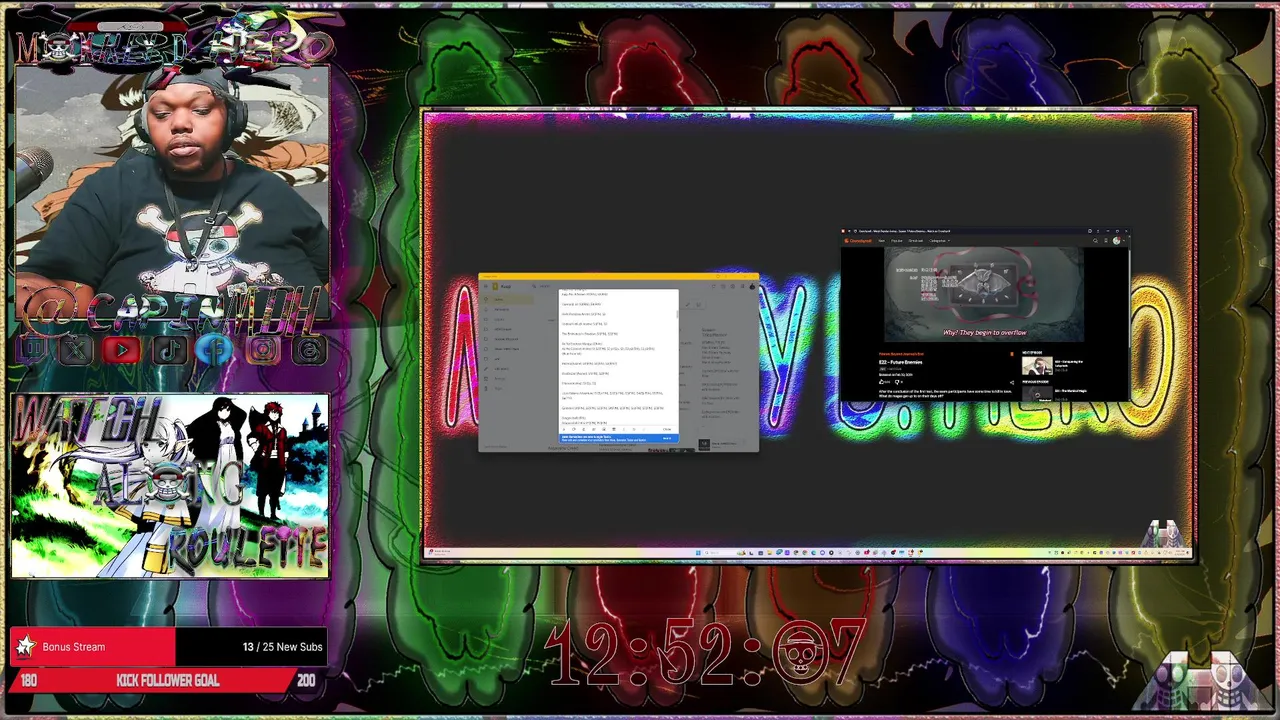This screenshot has height=720, width=1280.
Task: Open the Crunchyroll watchlist bookmark icon in header
Action: (1106, 241)
